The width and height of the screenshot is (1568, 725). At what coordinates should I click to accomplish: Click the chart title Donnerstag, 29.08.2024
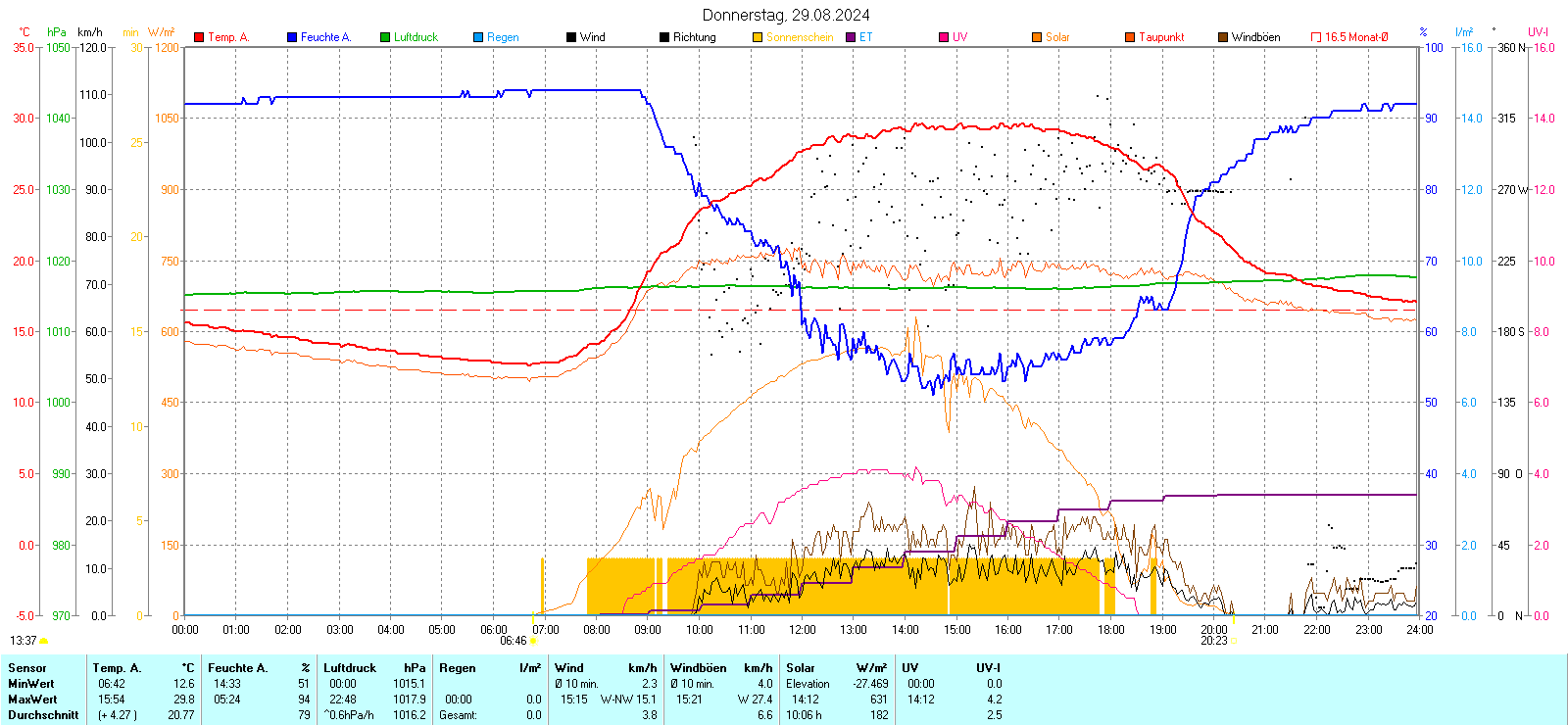(x=786, y=15)
